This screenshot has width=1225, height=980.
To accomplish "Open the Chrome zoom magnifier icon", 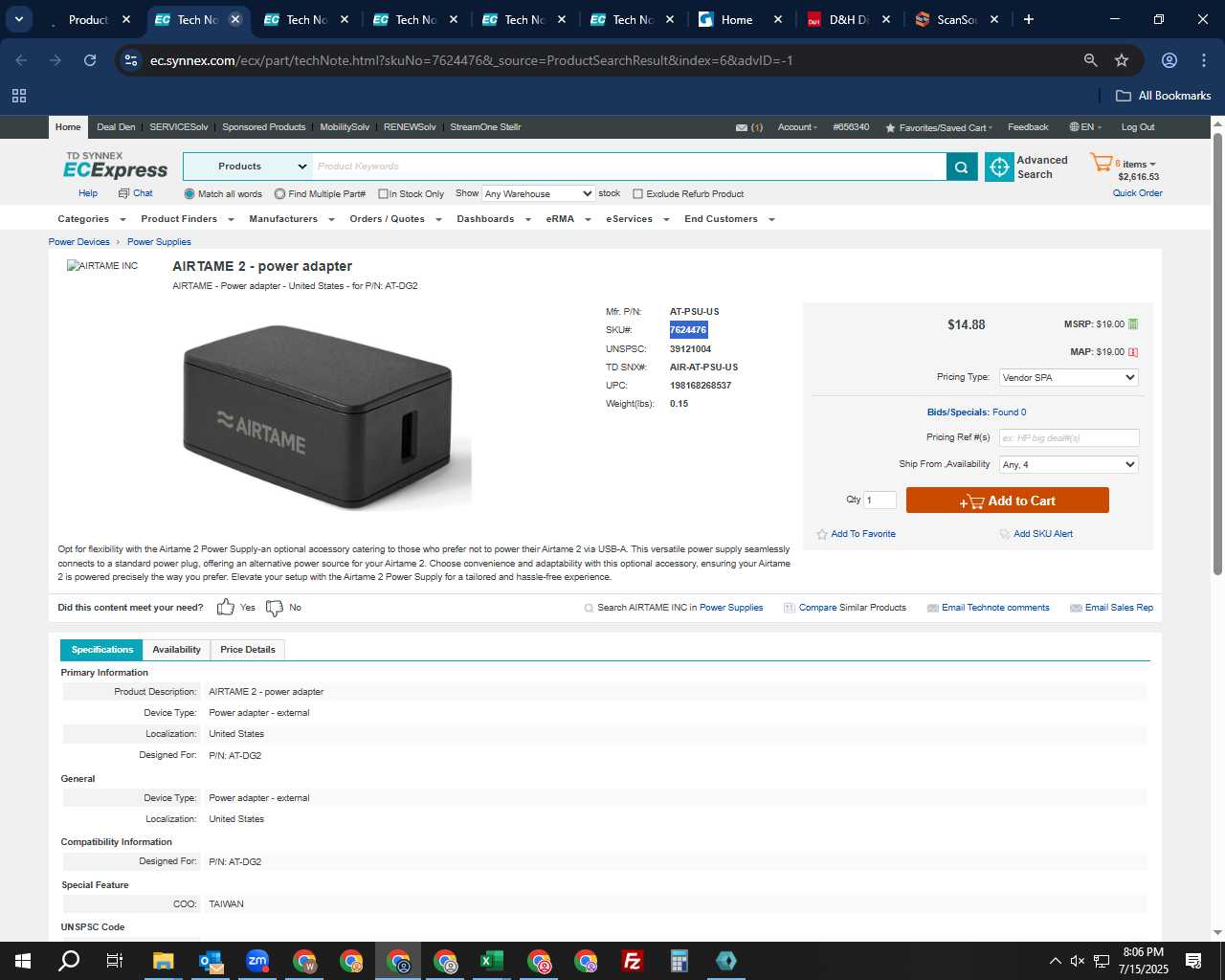I will point(1090,60).
